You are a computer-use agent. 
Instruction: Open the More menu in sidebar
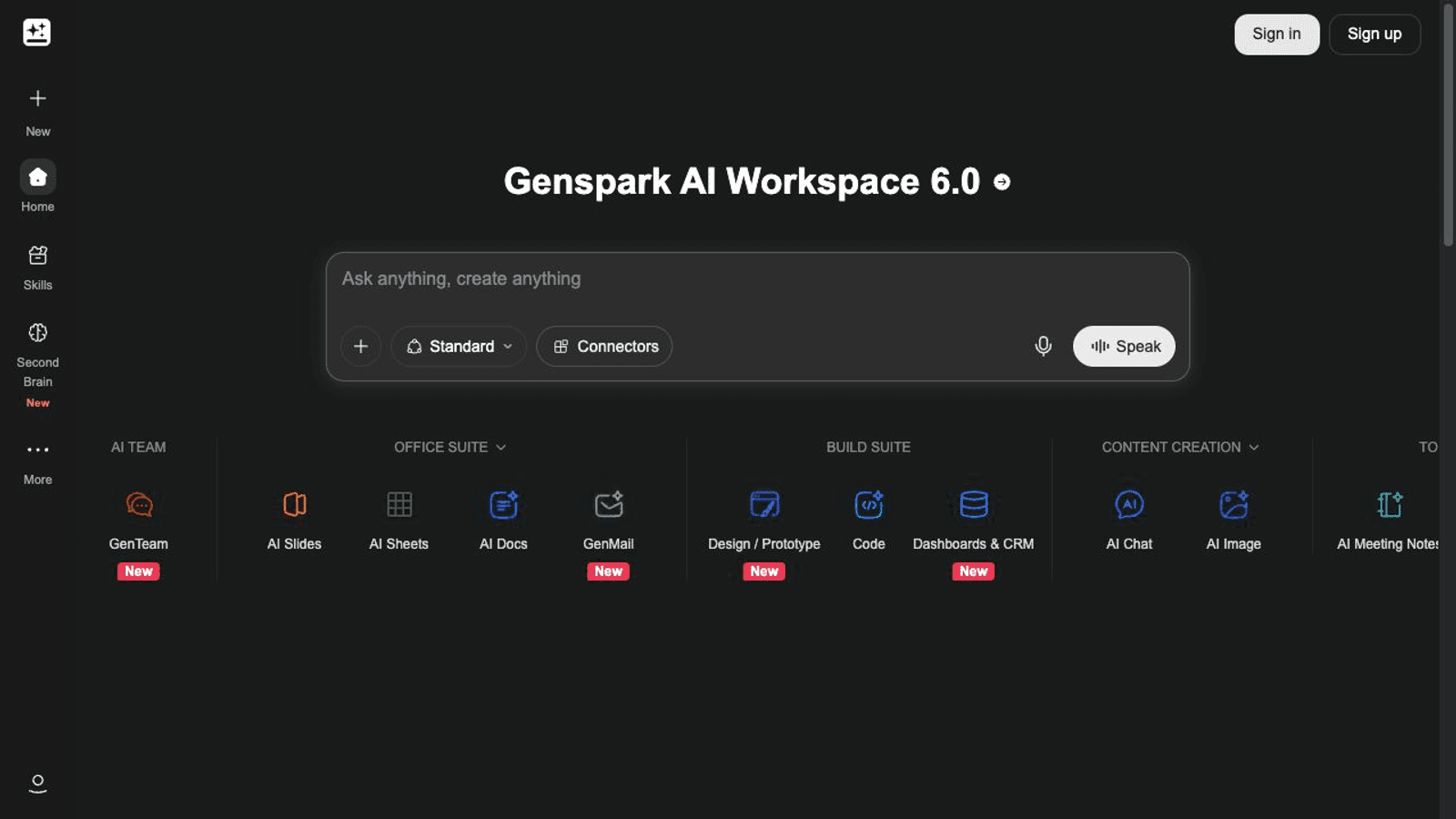[37, 462]
